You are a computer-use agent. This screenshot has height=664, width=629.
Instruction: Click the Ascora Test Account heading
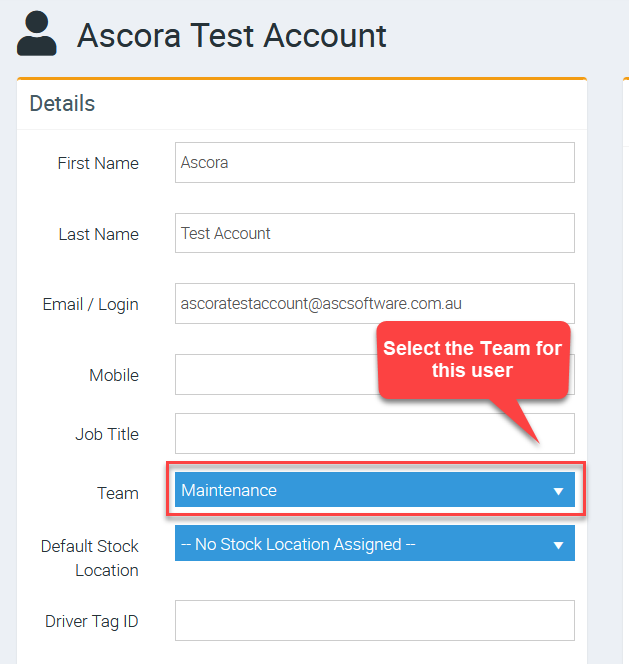click(x=232, y=36)
